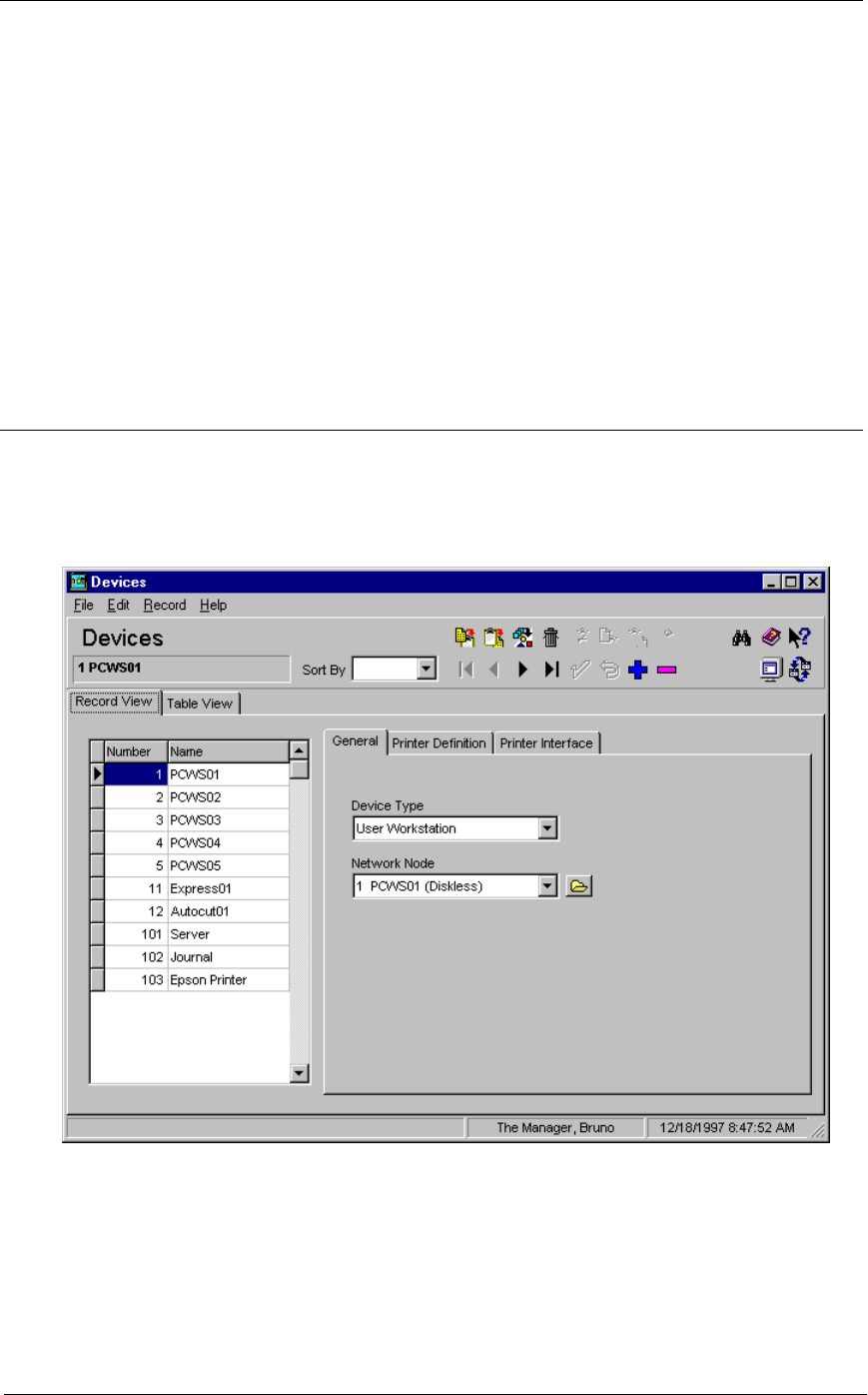
Task: Click the trash can delete icon
Action: [550, 637]
